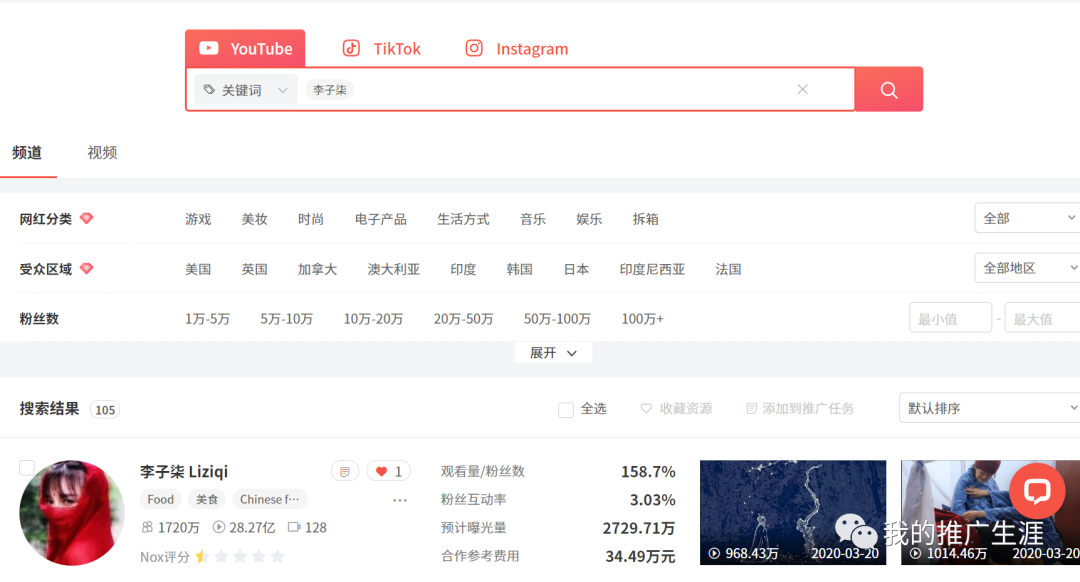This screenshot has width=1080, height=582.
Task: Filter audience region by 韩国
Action: point(519,269)
